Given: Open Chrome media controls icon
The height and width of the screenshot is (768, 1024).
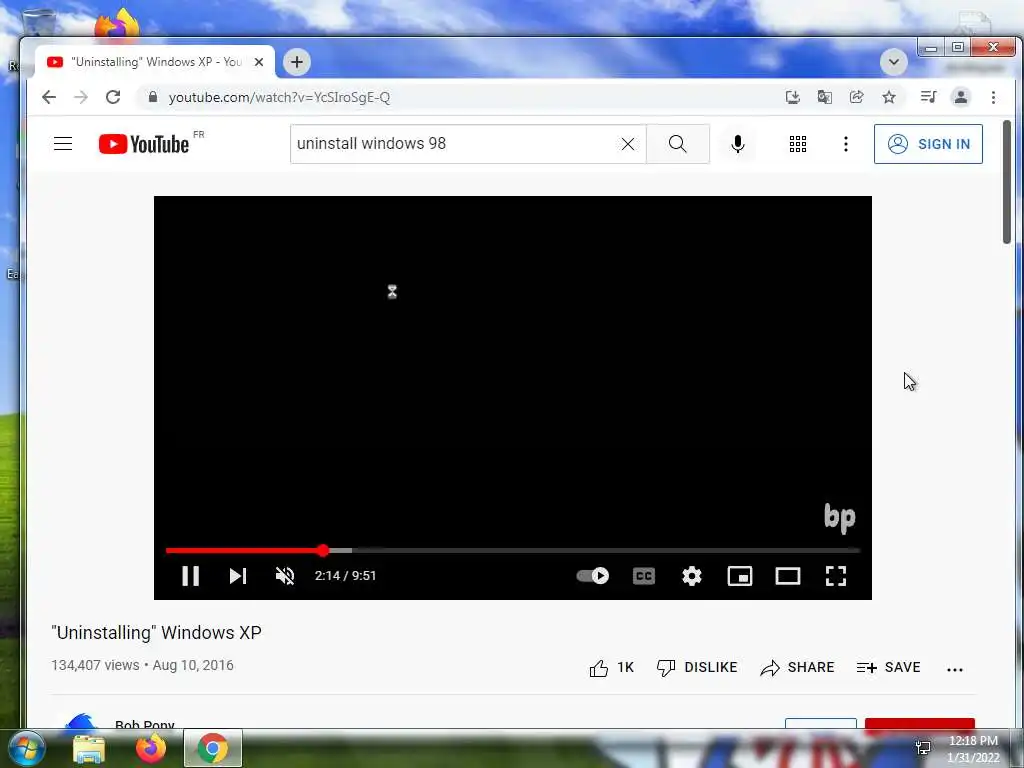Looking at the screenshot, I should point(928,97).
